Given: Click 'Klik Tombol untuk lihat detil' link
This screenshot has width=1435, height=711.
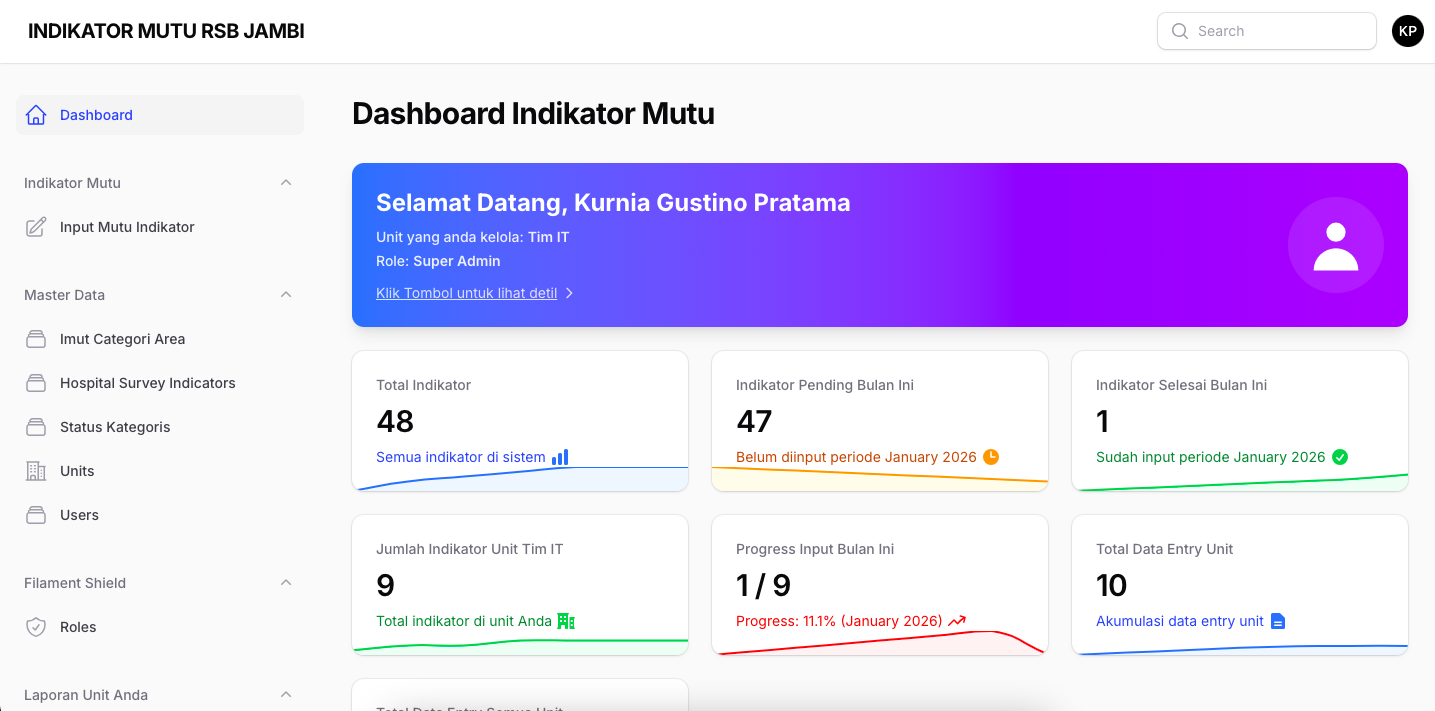Looking at the screenshot, I should (467, 293).
